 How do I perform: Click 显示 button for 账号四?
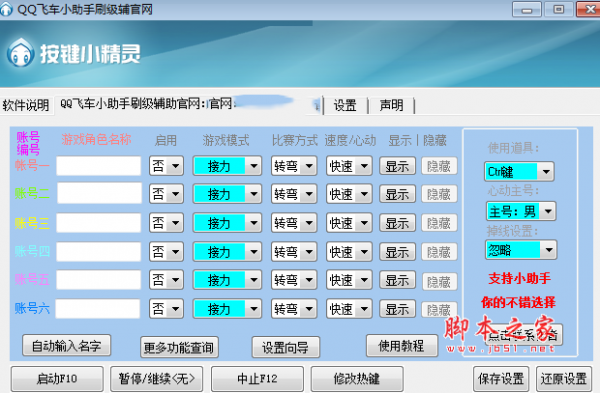[397, 252]
